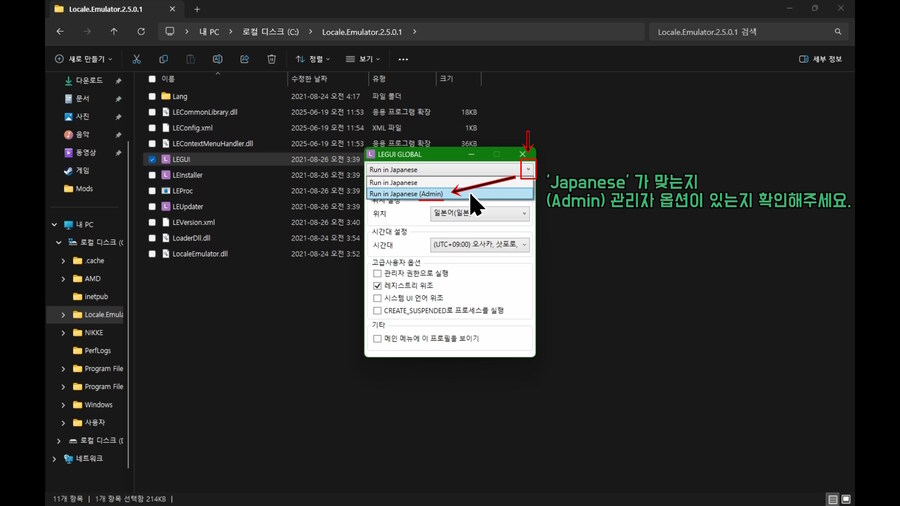
Task: Uncheck the LEGUI file checkbox
Action: pyautogui.click(x=152, y=159)
